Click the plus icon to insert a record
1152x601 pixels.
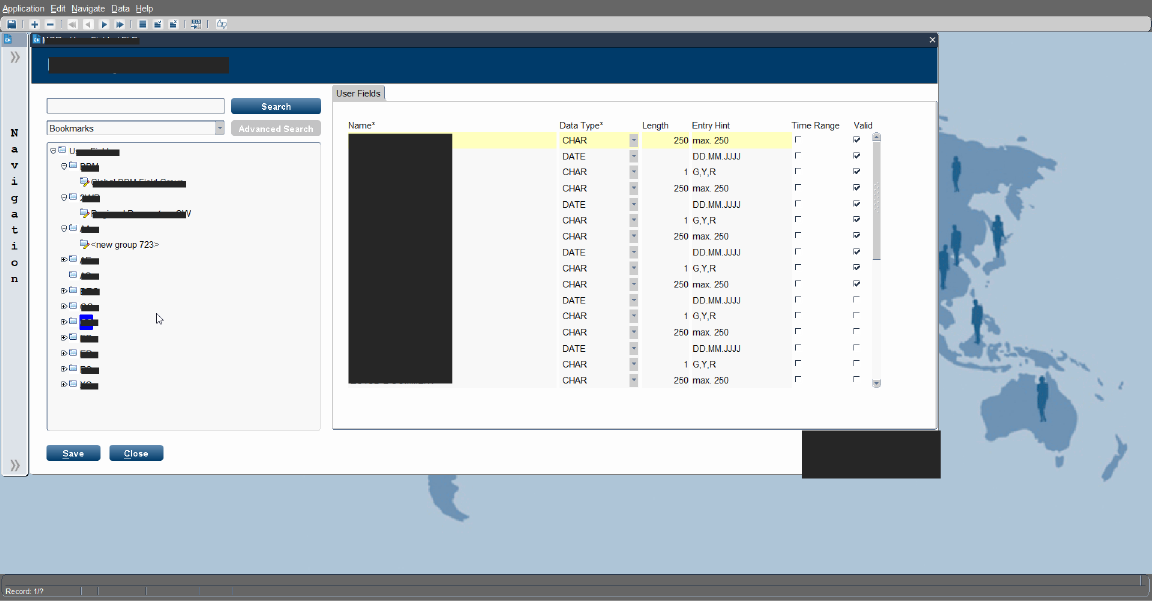34,23
